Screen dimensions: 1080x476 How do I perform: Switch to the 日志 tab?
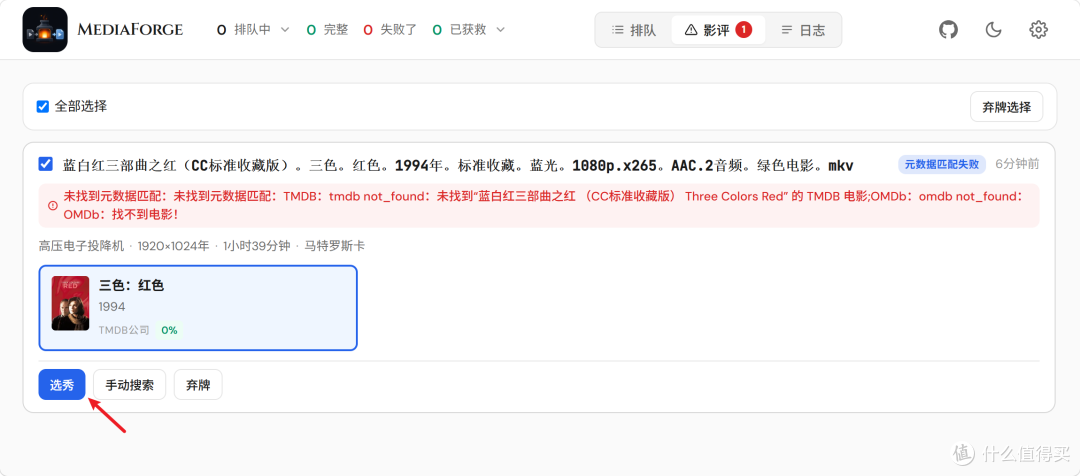(x=803, y=30)
